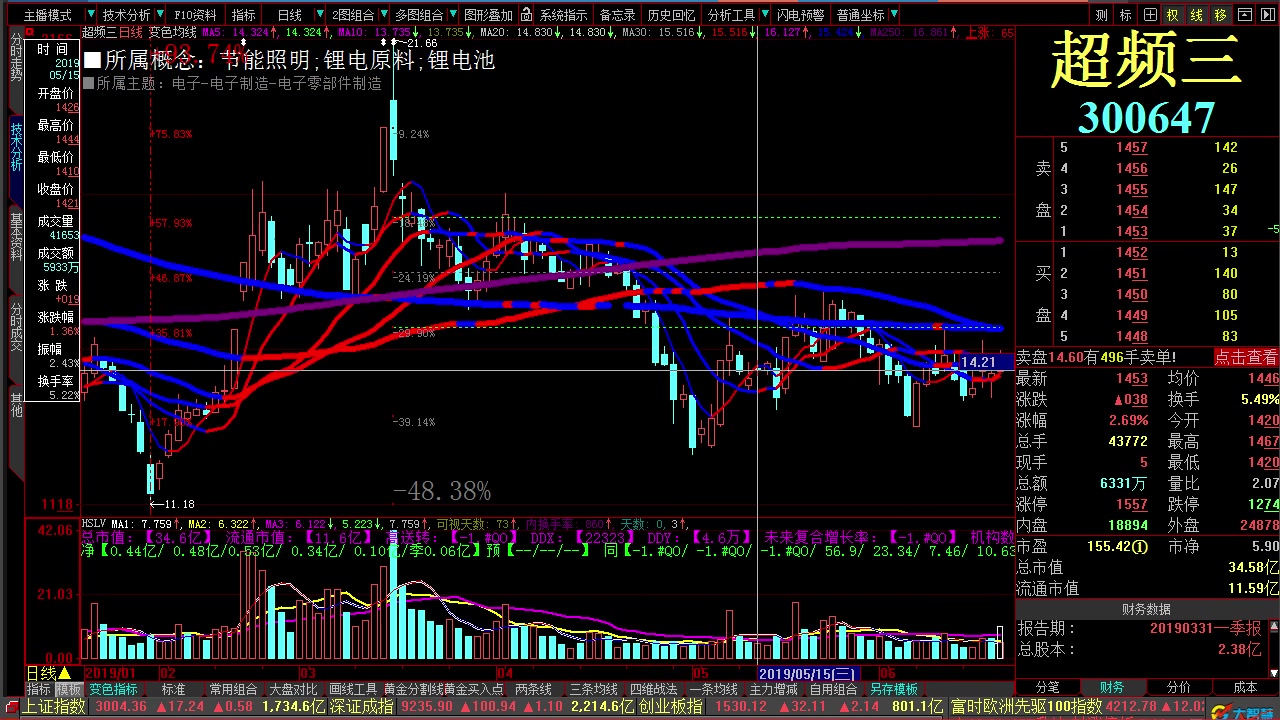1280x720 pixels.
Task: Click the collapse-panel window icon at top right
Action: click(1244, 15)
